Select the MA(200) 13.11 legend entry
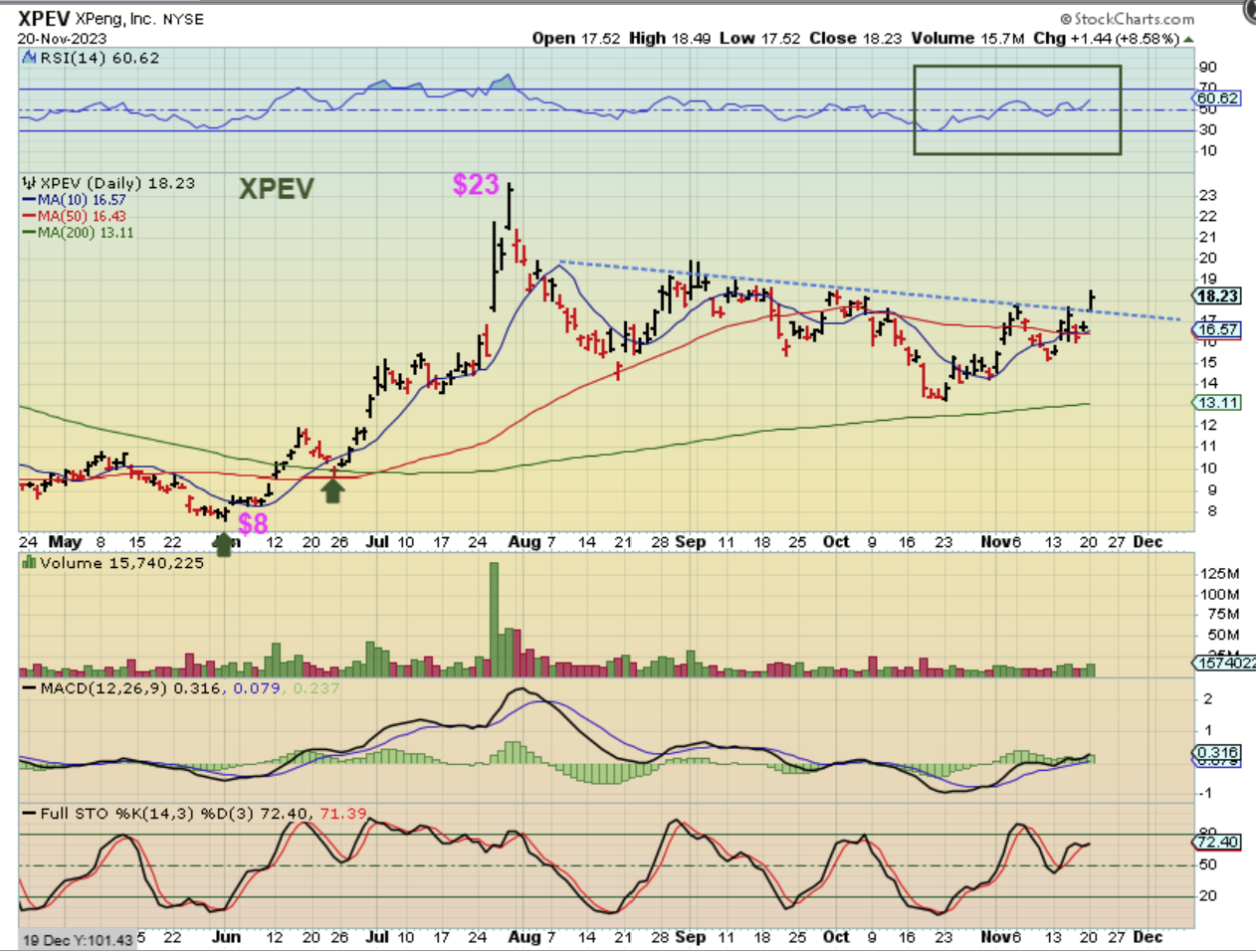1257x952 pixels. pos(84,233)
